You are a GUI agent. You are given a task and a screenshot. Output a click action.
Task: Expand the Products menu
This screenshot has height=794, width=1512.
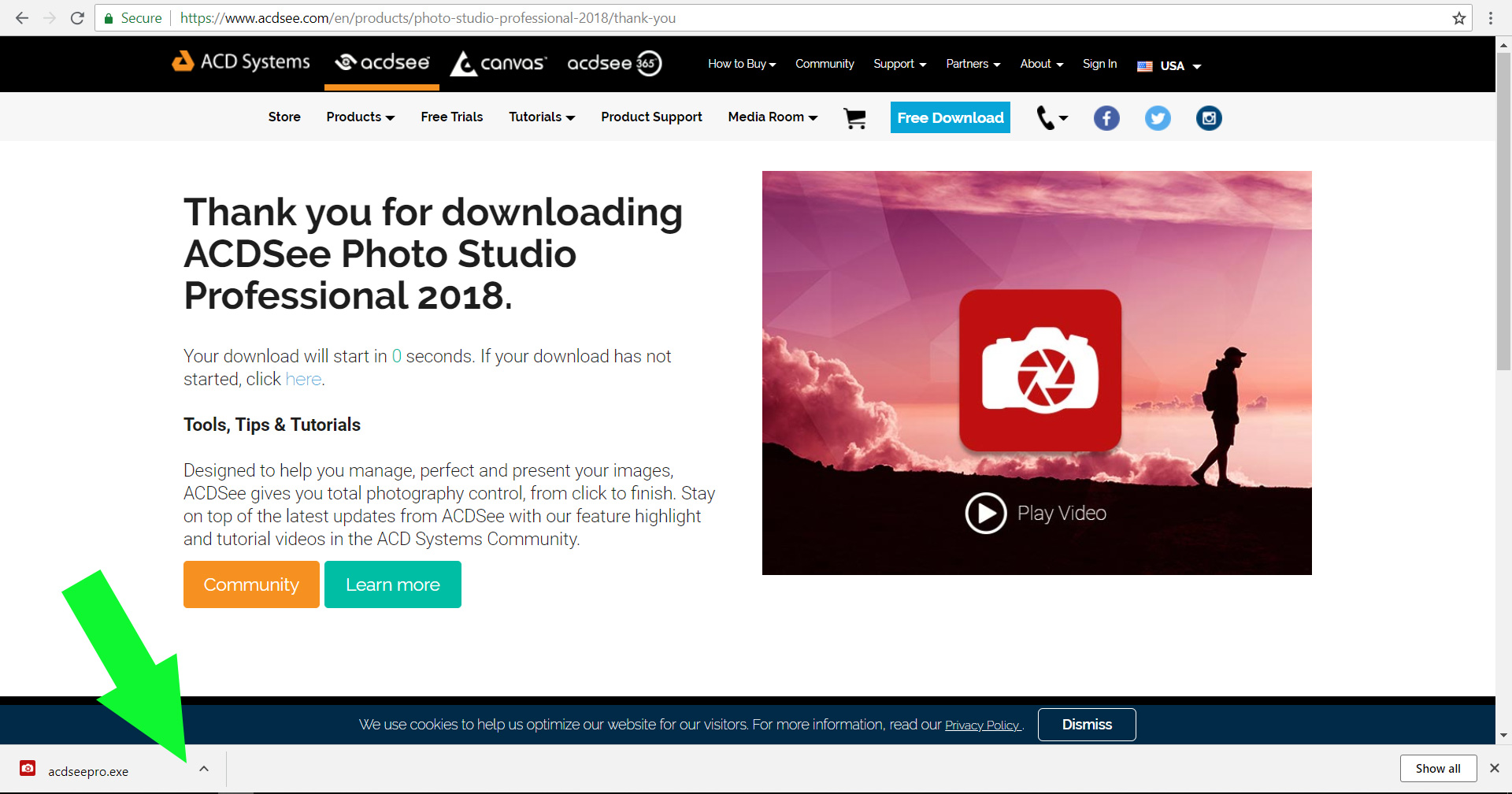click(361, 117)
